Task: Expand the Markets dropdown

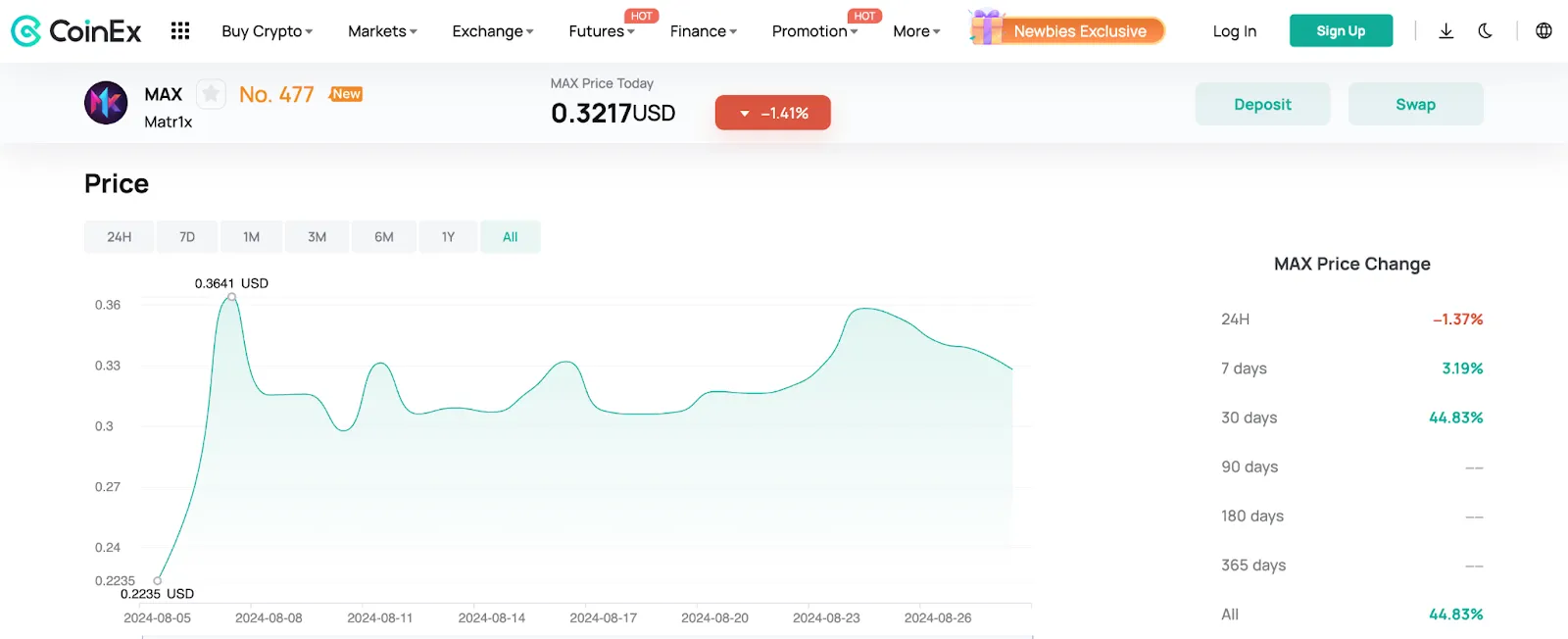Action: [382, 31]
